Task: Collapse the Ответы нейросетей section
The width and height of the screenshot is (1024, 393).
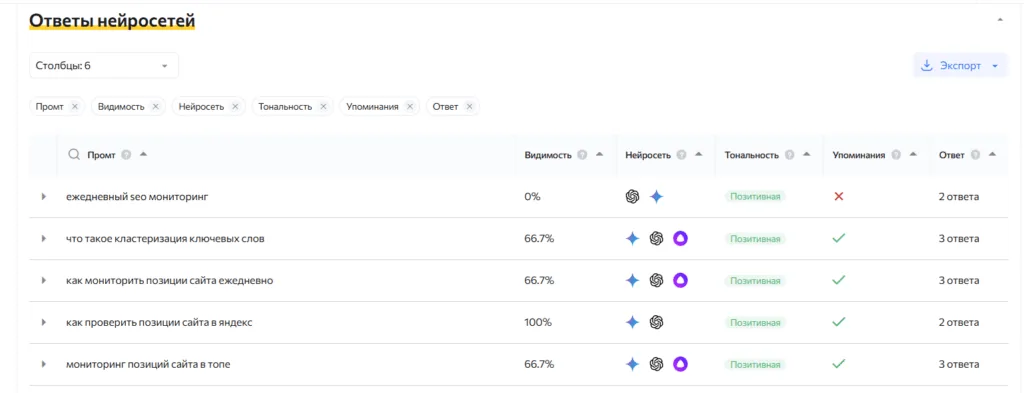Action: pos(1000,20)
